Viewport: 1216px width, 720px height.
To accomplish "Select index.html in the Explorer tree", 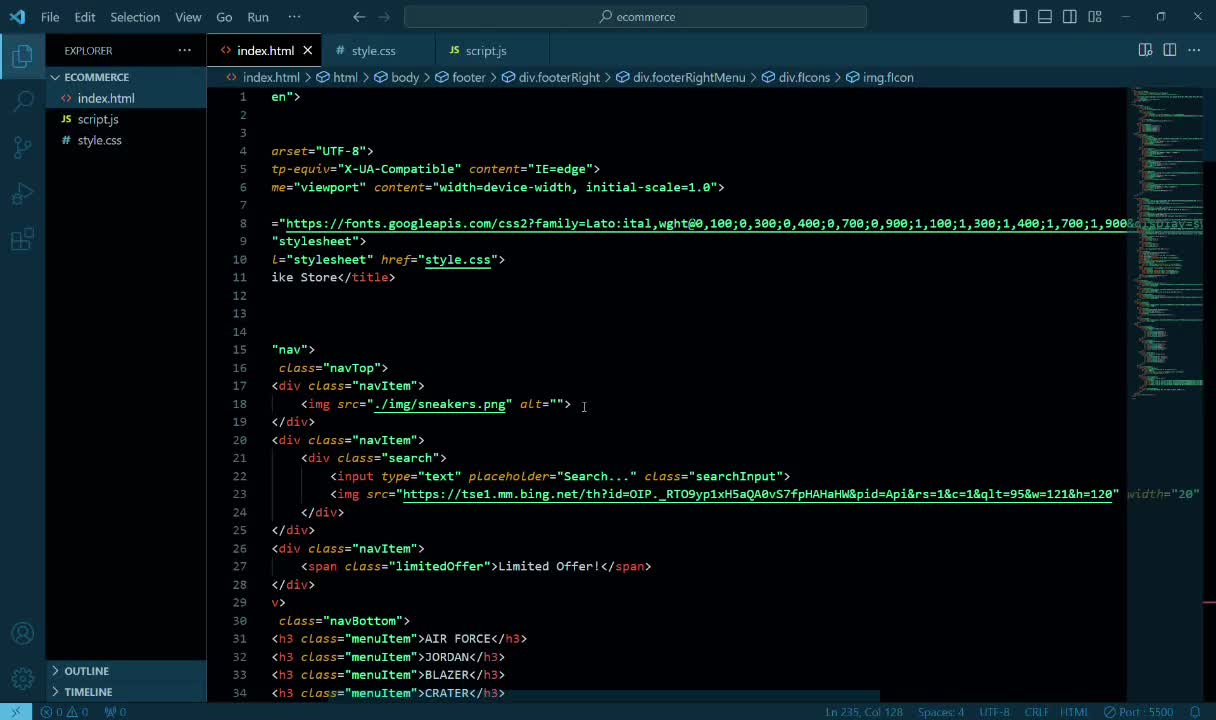I will (x=126, y=98).
